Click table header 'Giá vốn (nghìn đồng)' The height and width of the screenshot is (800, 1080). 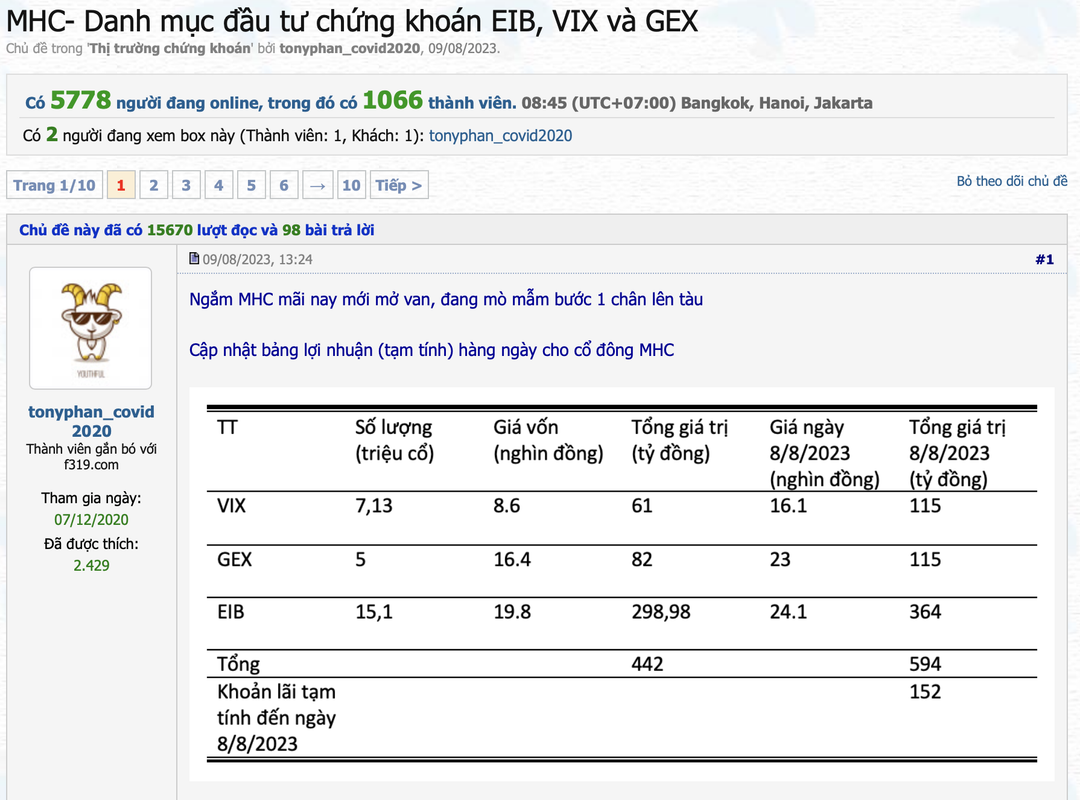pyautogui.click(x=548, y=440)
